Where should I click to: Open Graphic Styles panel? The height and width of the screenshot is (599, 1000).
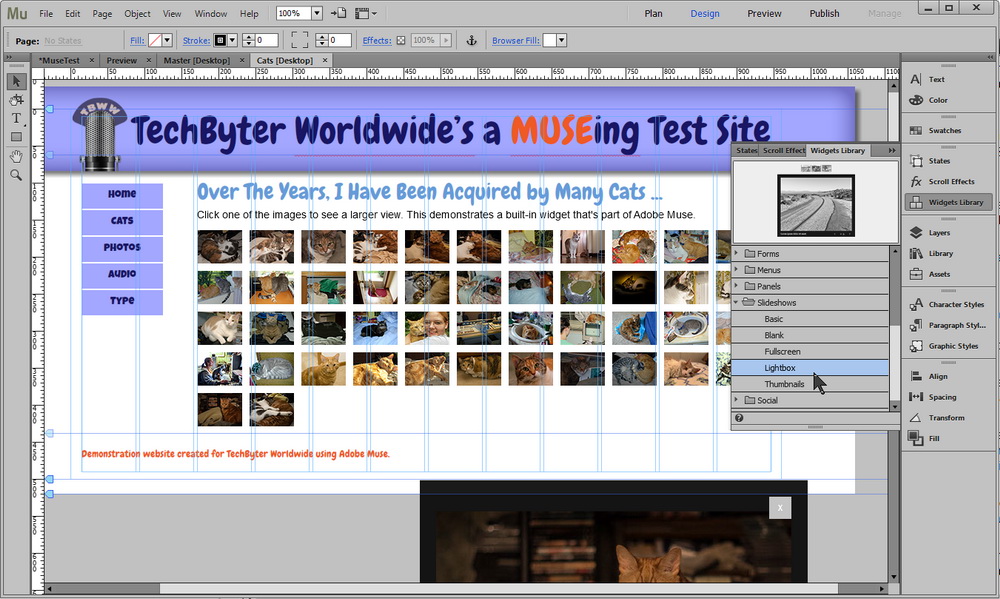point(945,346)
